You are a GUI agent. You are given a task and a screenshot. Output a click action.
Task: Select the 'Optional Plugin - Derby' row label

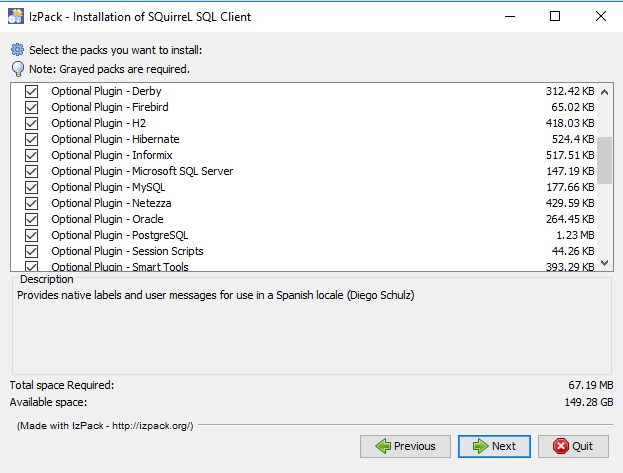[106, 91]
